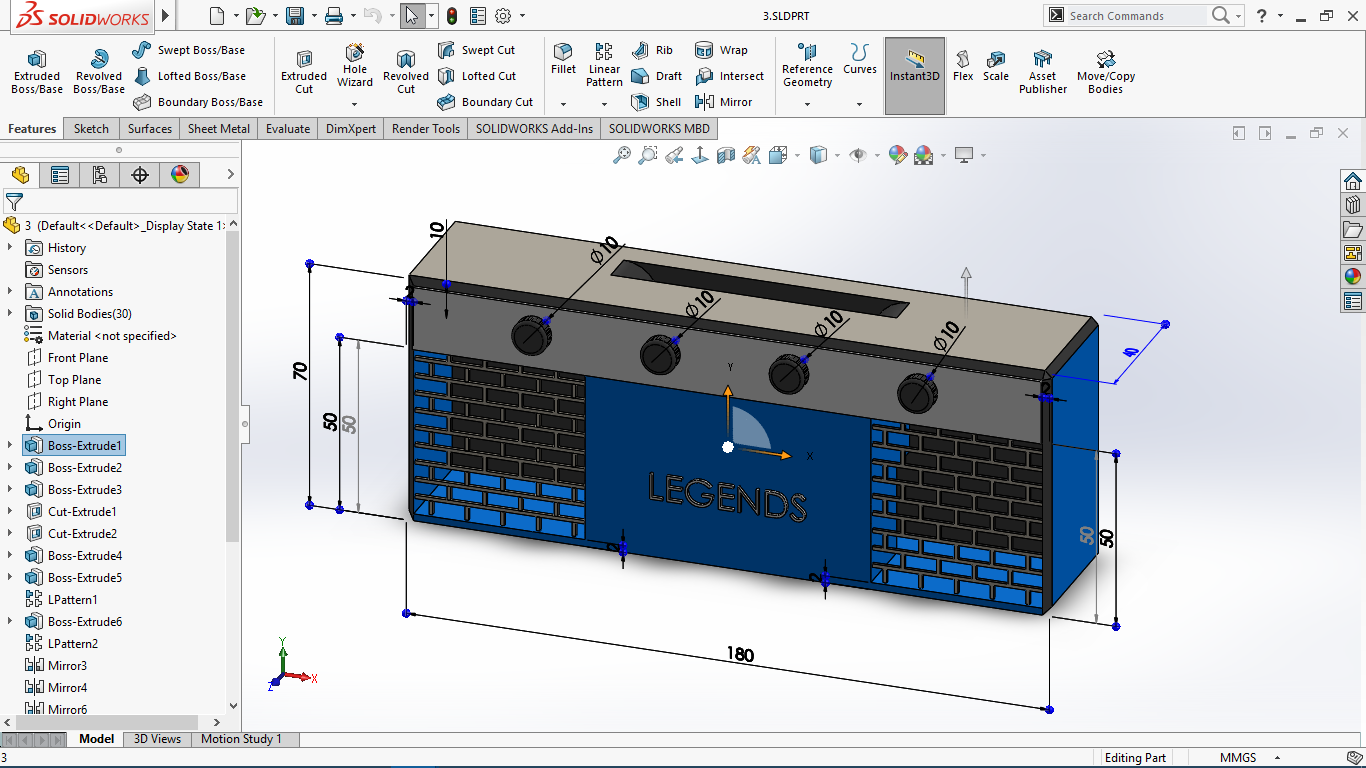Open the Help question mark
The image size is (1366, 768).
(1263, 15)
